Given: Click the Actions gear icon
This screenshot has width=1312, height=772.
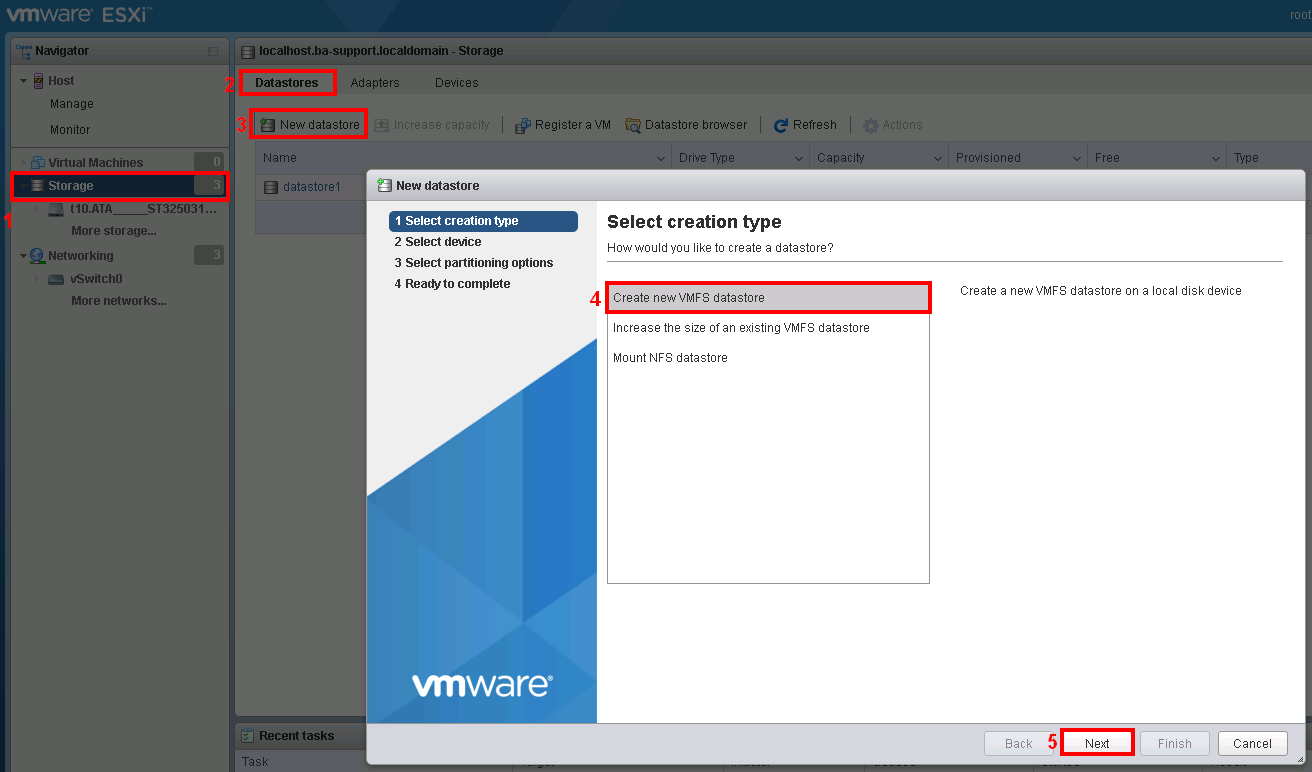Looking at the screenshot, I should [x=870, y=125].
